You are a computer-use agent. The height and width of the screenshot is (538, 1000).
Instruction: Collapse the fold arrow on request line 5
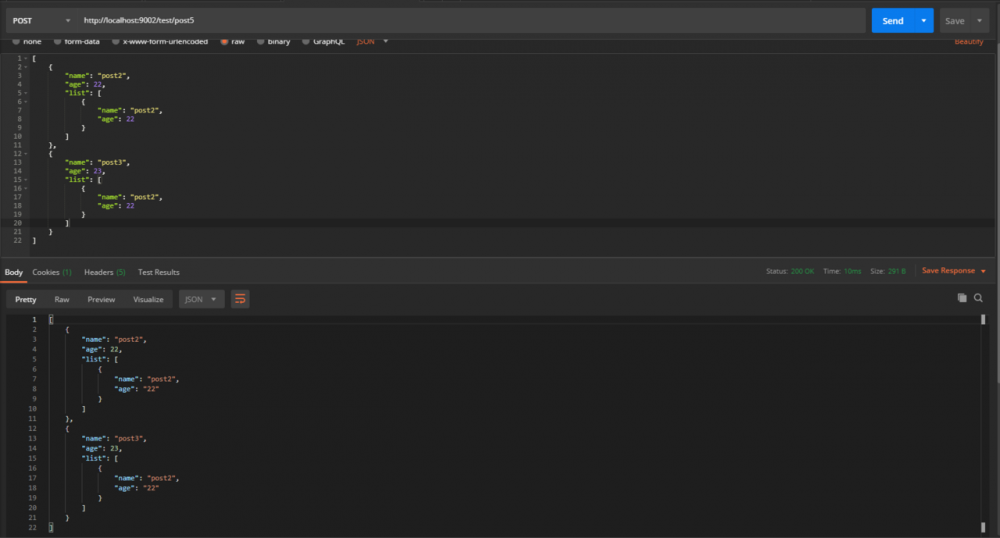coord(26,93)
